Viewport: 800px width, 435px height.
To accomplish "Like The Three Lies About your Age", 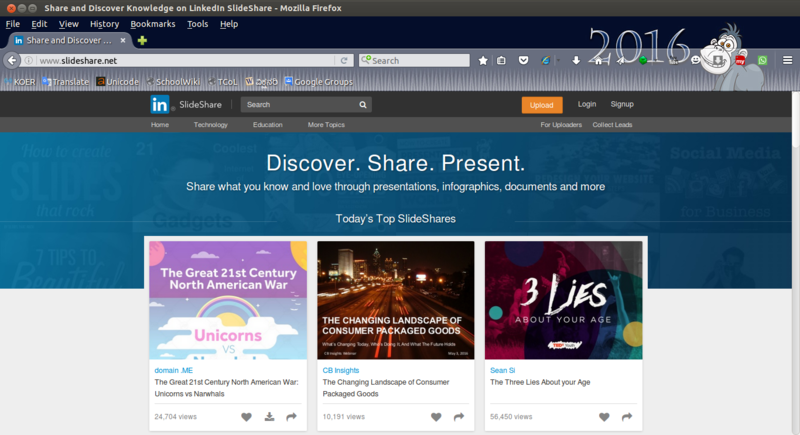I will click(604, 417).
